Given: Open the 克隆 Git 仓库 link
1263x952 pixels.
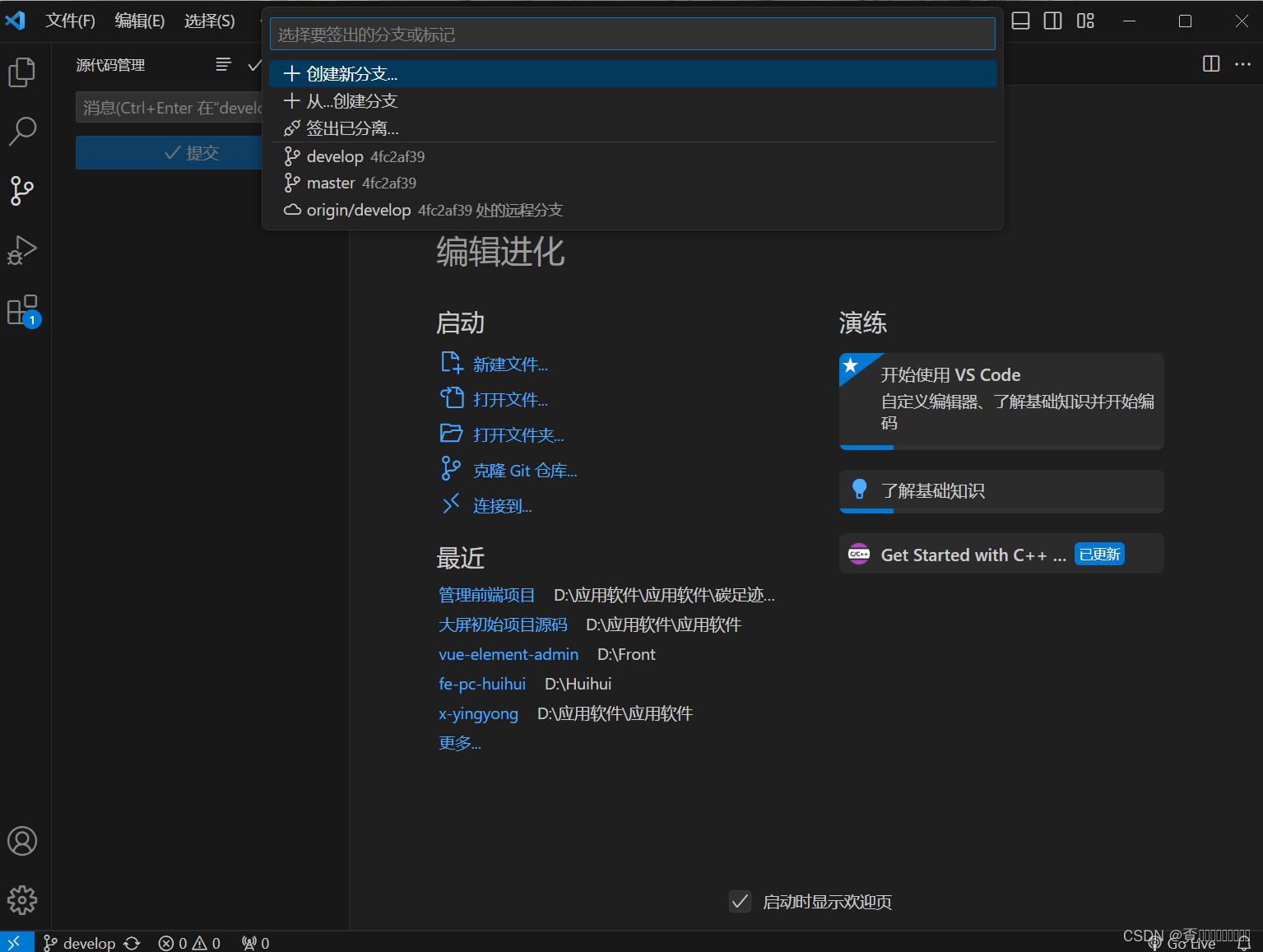Looking at the screenshot, I should [x=524, y=470].
